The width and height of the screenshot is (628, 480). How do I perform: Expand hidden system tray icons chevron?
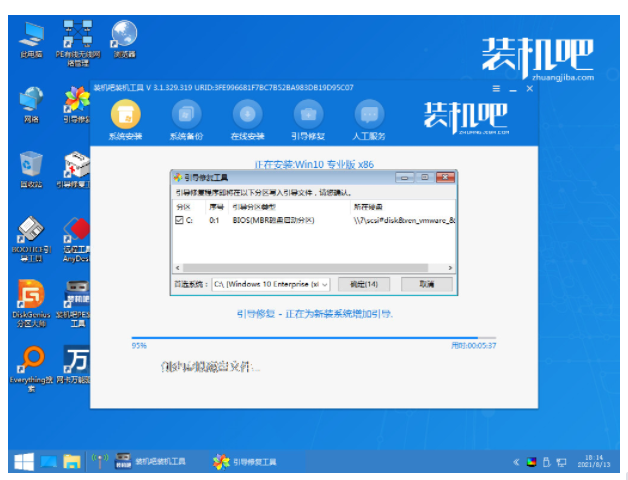point(516,462)
